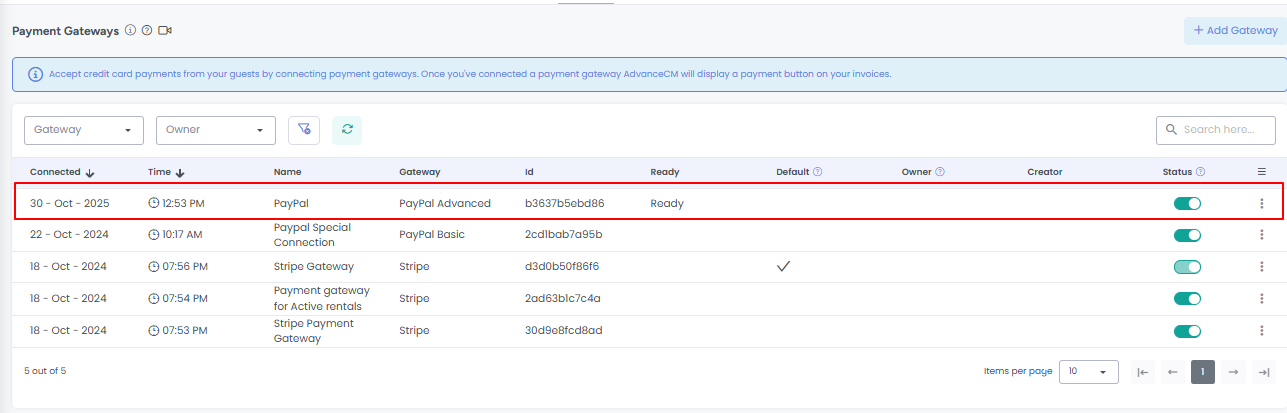
Task: Toggle status for Payment gateway for Active rentals
Action: coord(1187,298)
